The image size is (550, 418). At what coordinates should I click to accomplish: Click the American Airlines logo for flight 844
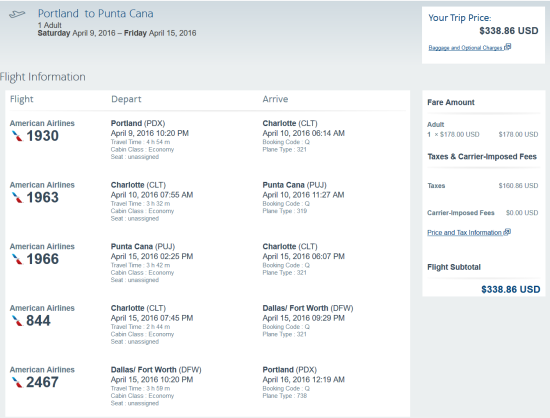coord(17,321)
